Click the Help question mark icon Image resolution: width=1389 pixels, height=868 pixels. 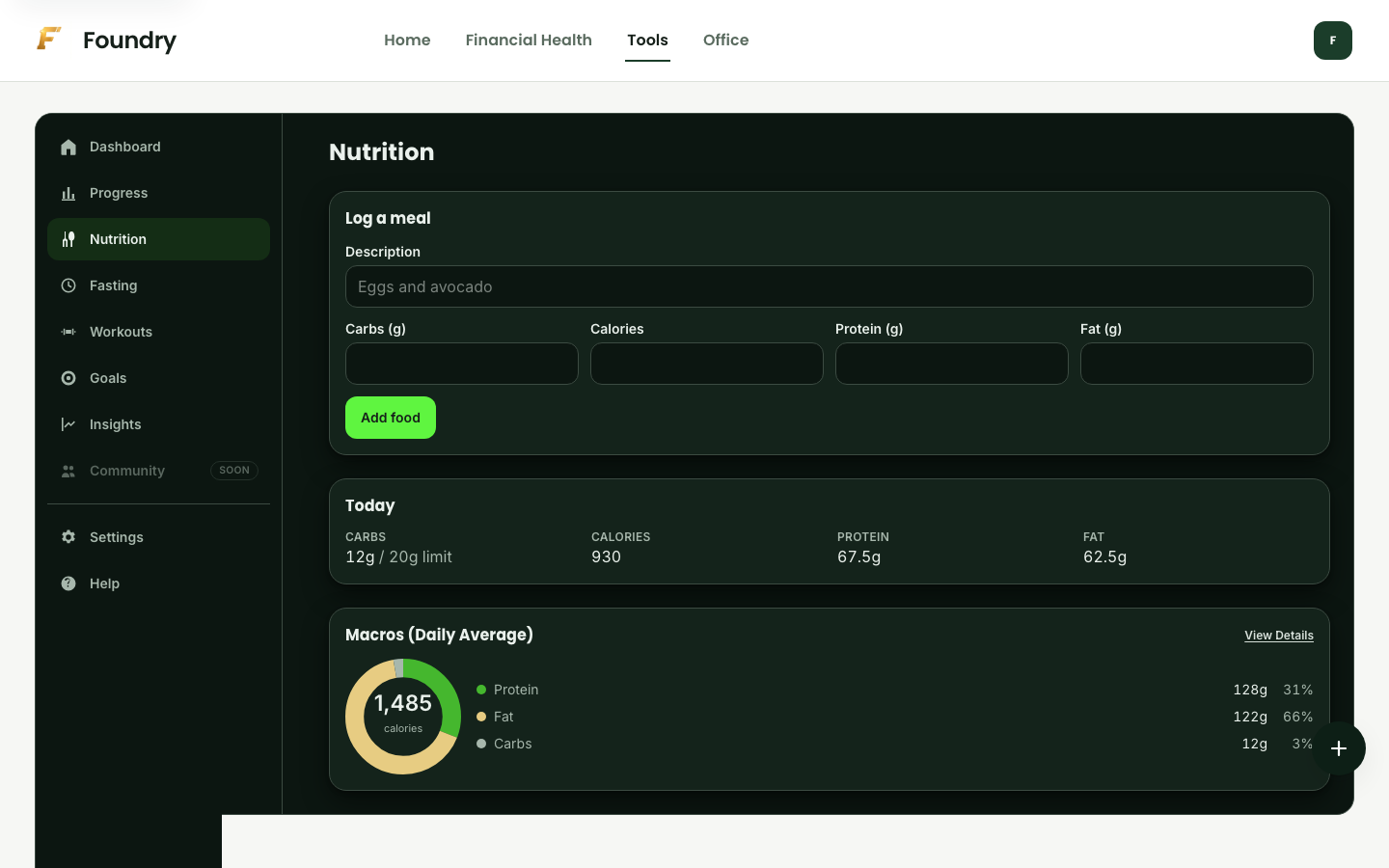click(68, 583)
